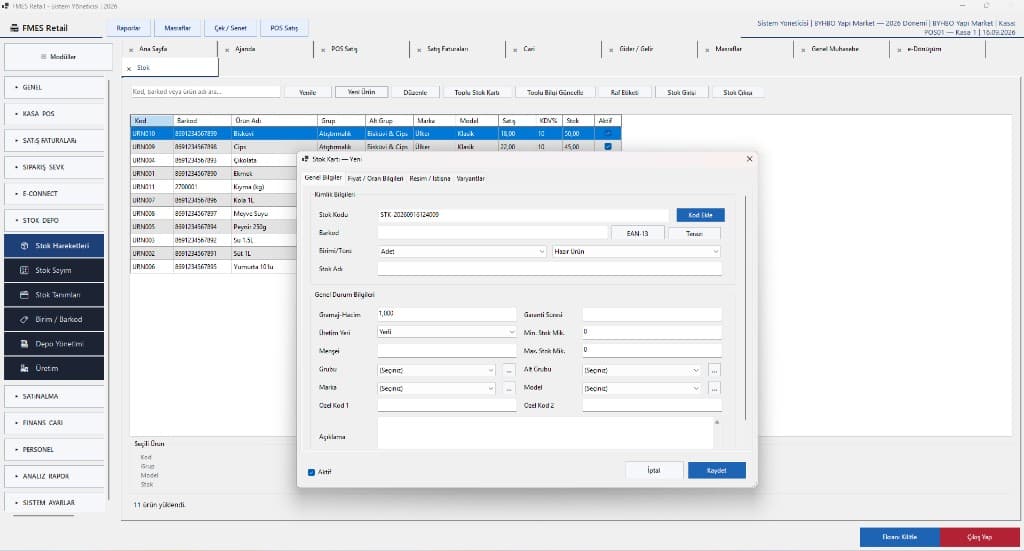Open the Marka selection dropdown
Screen dimensions: 1024x551
tap(436, 388)
